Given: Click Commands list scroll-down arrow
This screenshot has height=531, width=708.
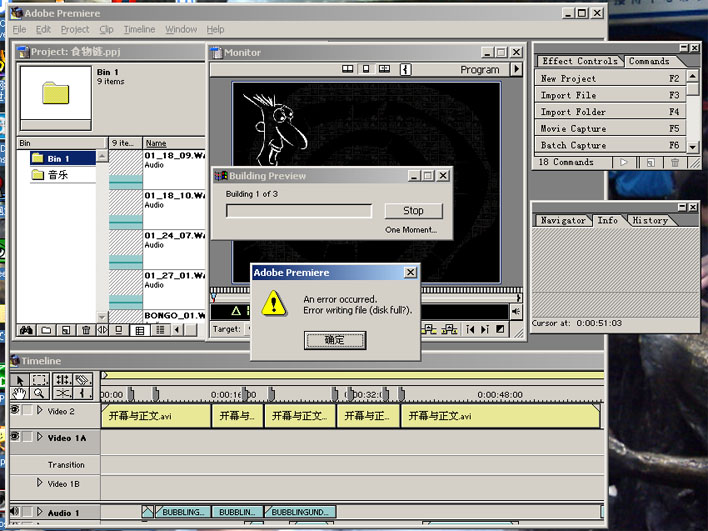Looking at the screenshot, I should (693, 147).
